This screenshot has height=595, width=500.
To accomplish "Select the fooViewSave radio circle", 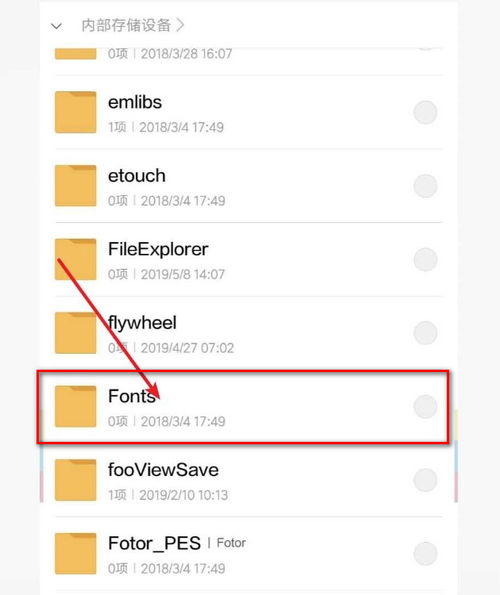I will pos(425,480).
